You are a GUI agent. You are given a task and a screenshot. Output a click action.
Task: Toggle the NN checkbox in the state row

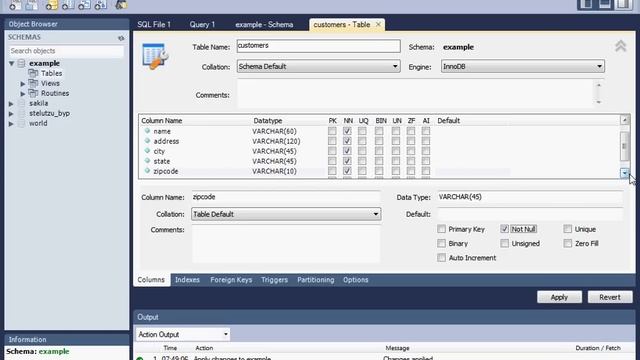pos(347,161)
